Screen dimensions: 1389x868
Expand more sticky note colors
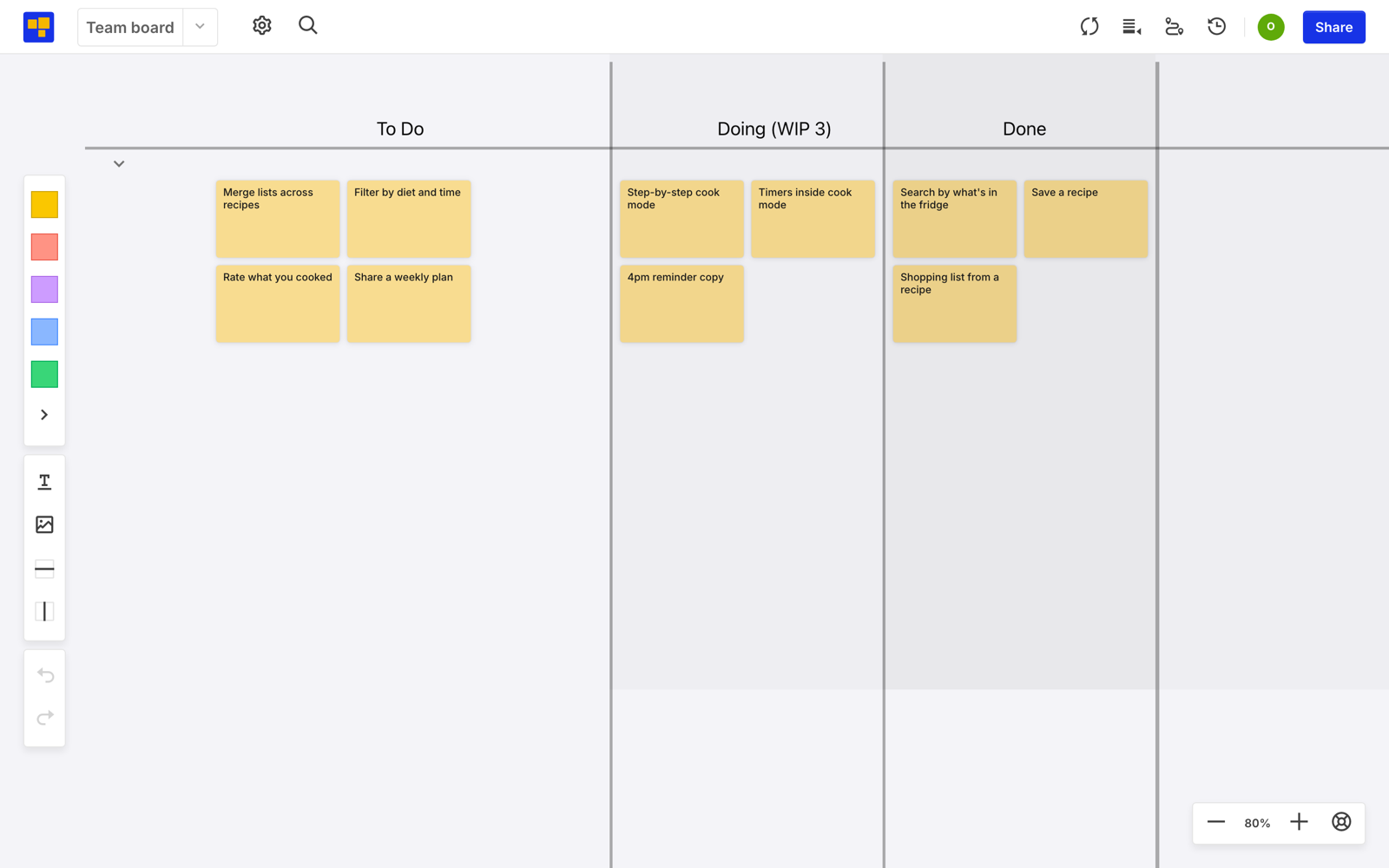click(x=44, y=415)
